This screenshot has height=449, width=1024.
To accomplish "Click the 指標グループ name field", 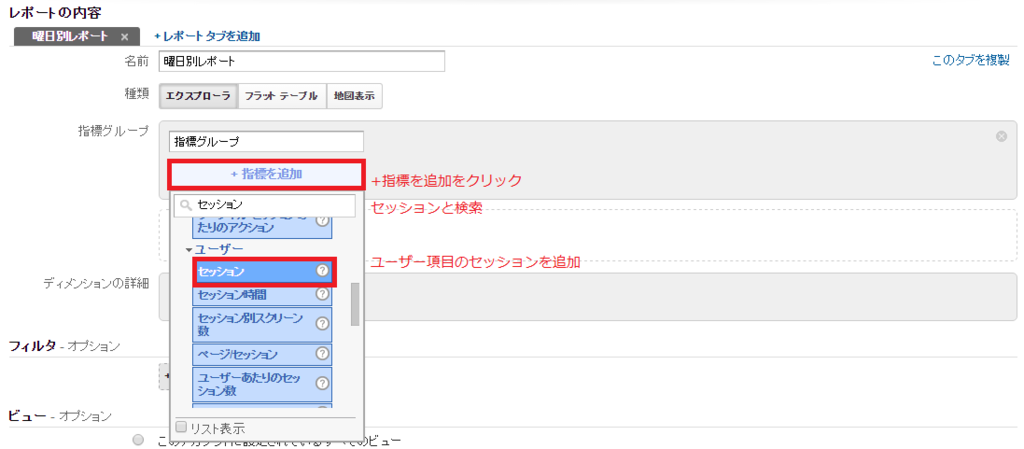I will point(266,141).
